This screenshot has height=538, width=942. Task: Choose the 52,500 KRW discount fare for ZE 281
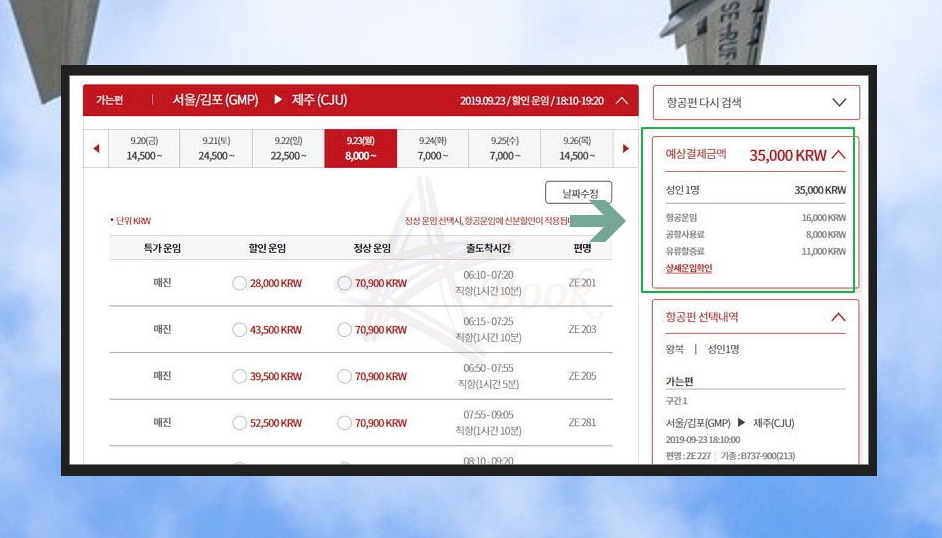(x=240, y=423)
